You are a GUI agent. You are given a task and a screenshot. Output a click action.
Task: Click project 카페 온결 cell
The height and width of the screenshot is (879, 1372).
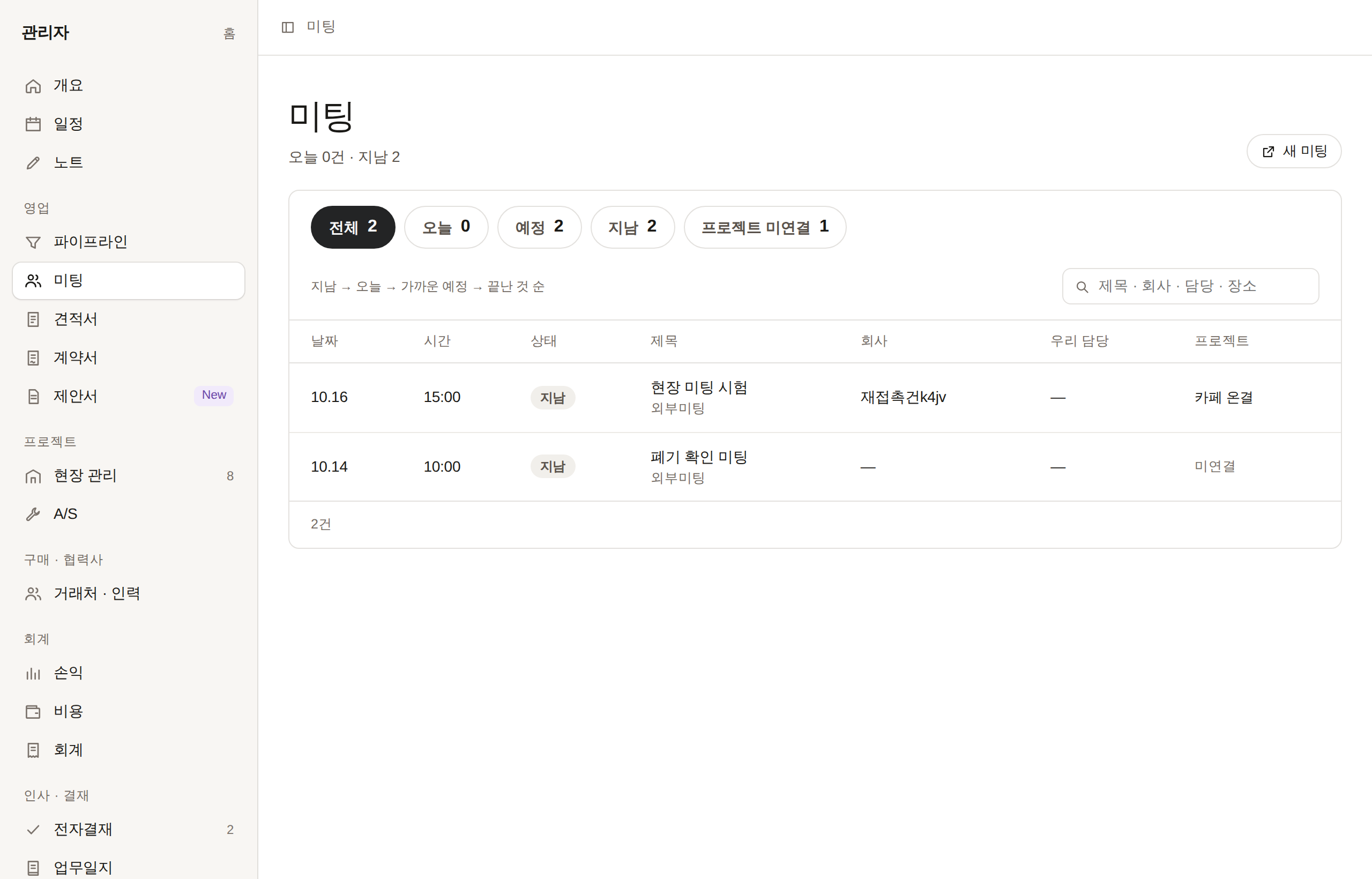[x=1223, y=398]
